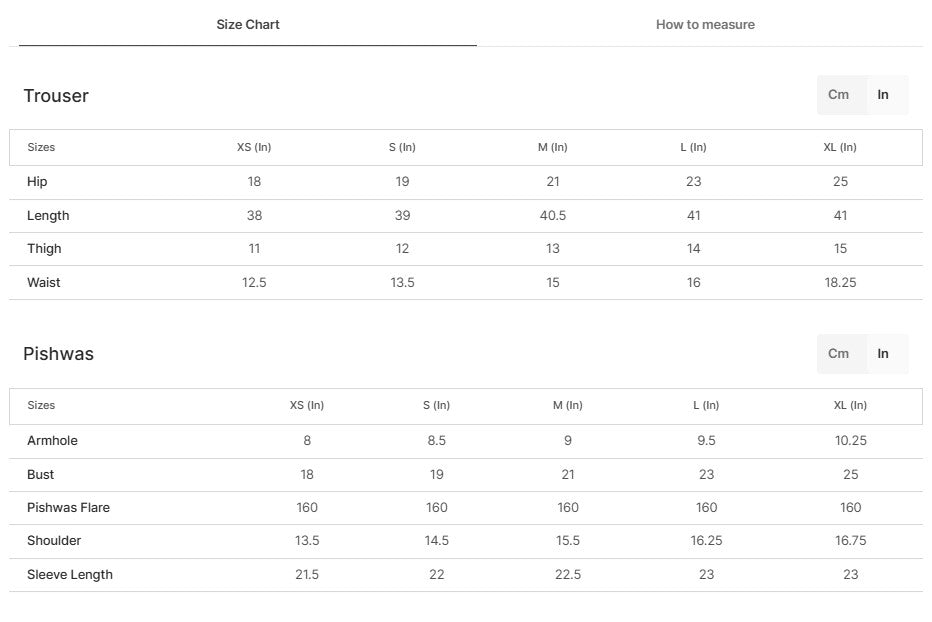
Task: Click the Bust row label
Action: [41, 475]
